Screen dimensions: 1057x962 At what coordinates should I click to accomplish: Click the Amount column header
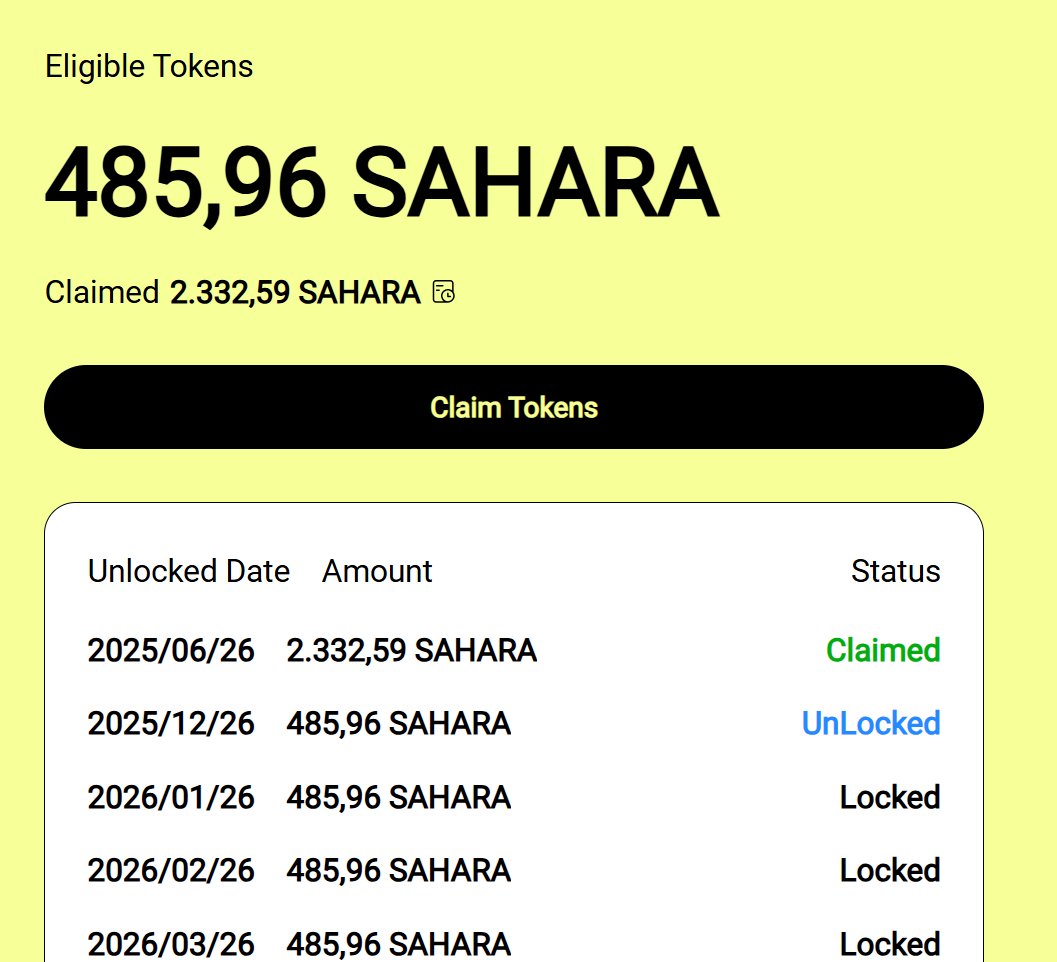377,571
